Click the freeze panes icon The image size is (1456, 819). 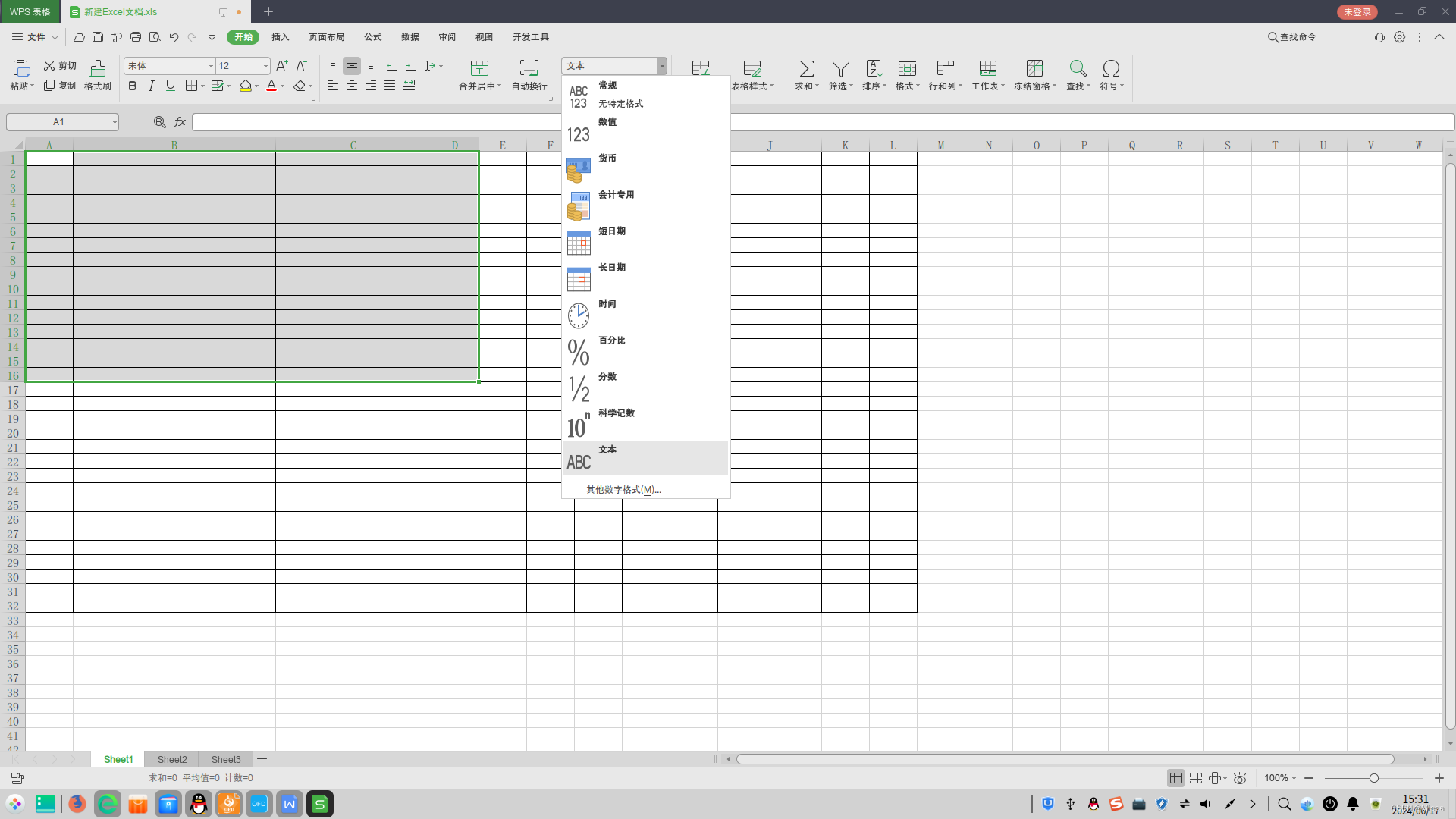1034,69
